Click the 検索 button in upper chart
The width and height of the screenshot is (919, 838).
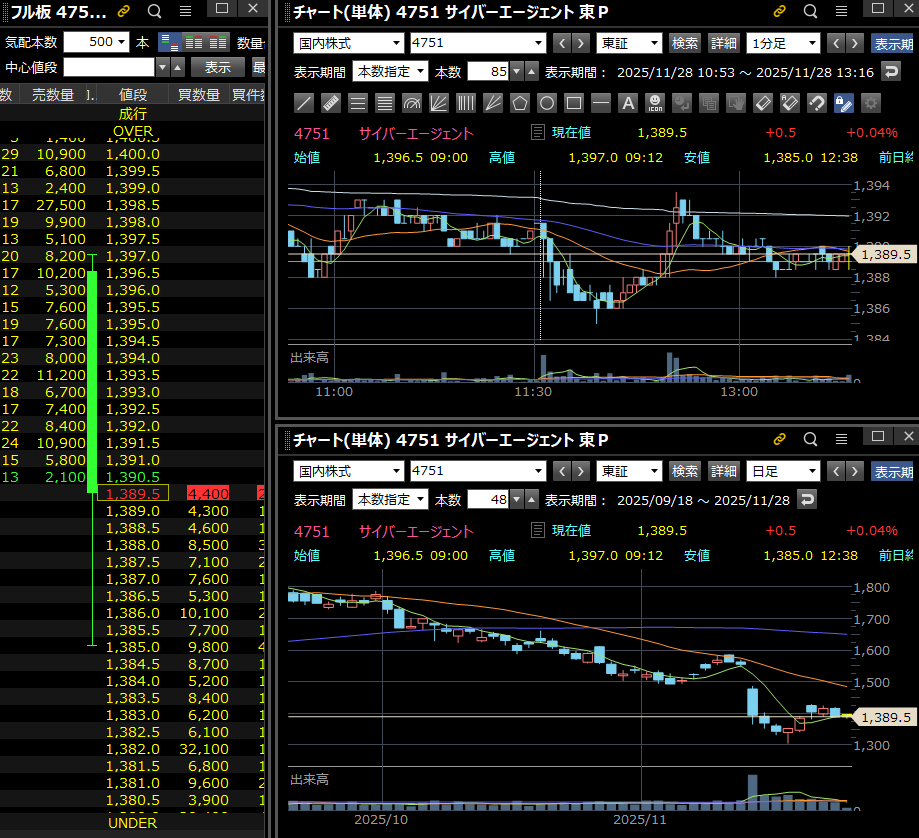[685, 43]
